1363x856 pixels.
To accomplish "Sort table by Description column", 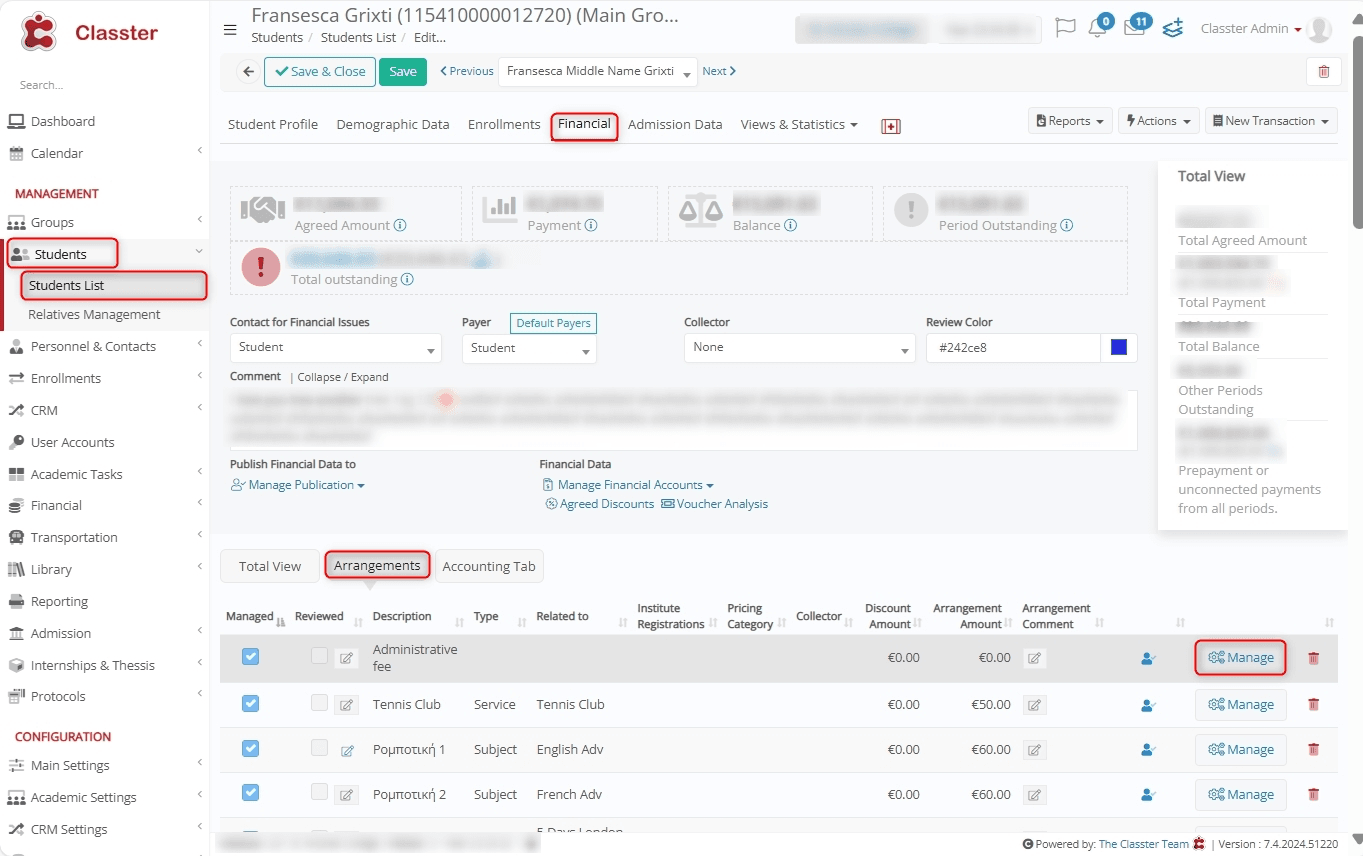I will (402, 617).
